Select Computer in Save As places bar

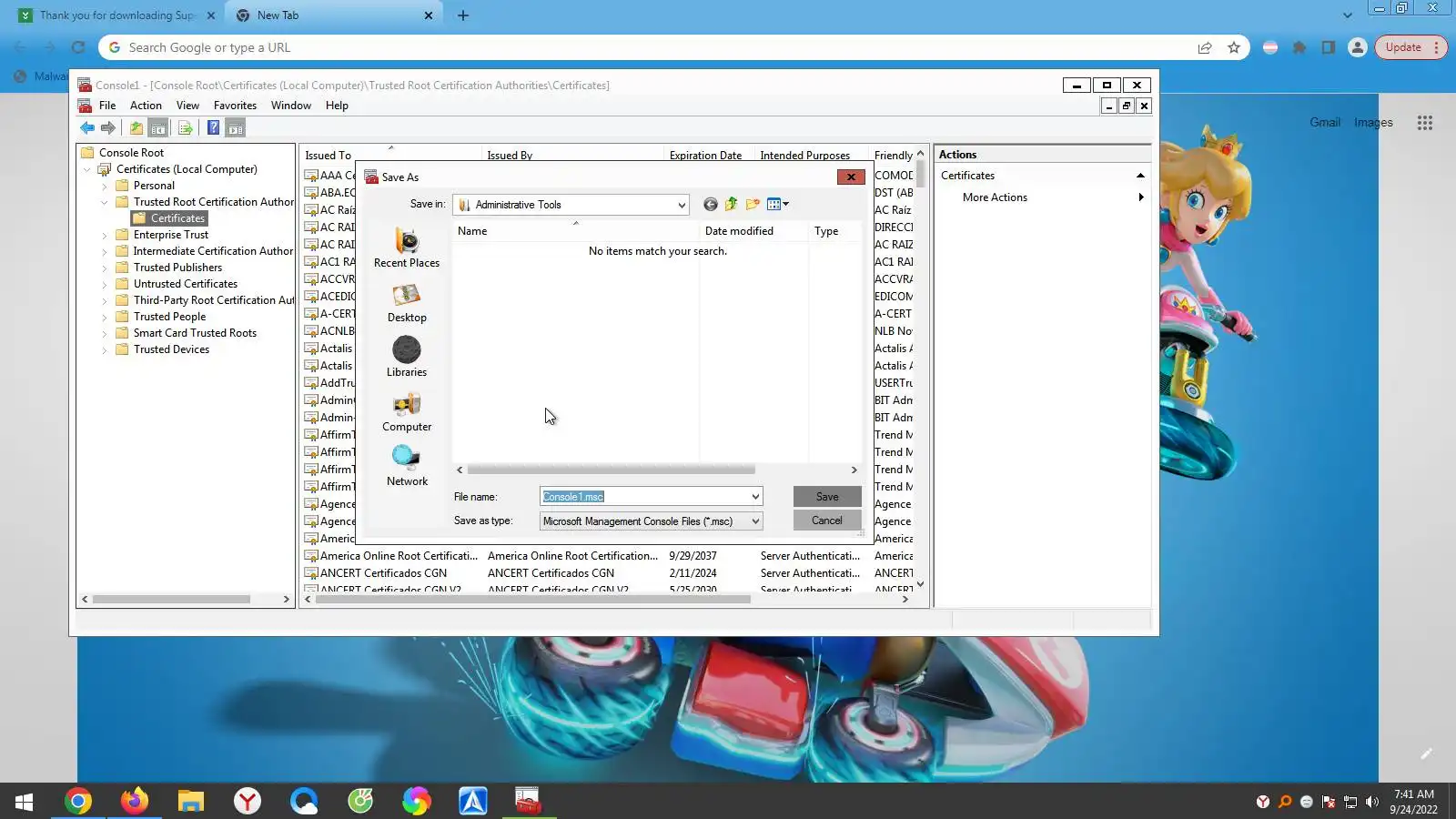407,412
